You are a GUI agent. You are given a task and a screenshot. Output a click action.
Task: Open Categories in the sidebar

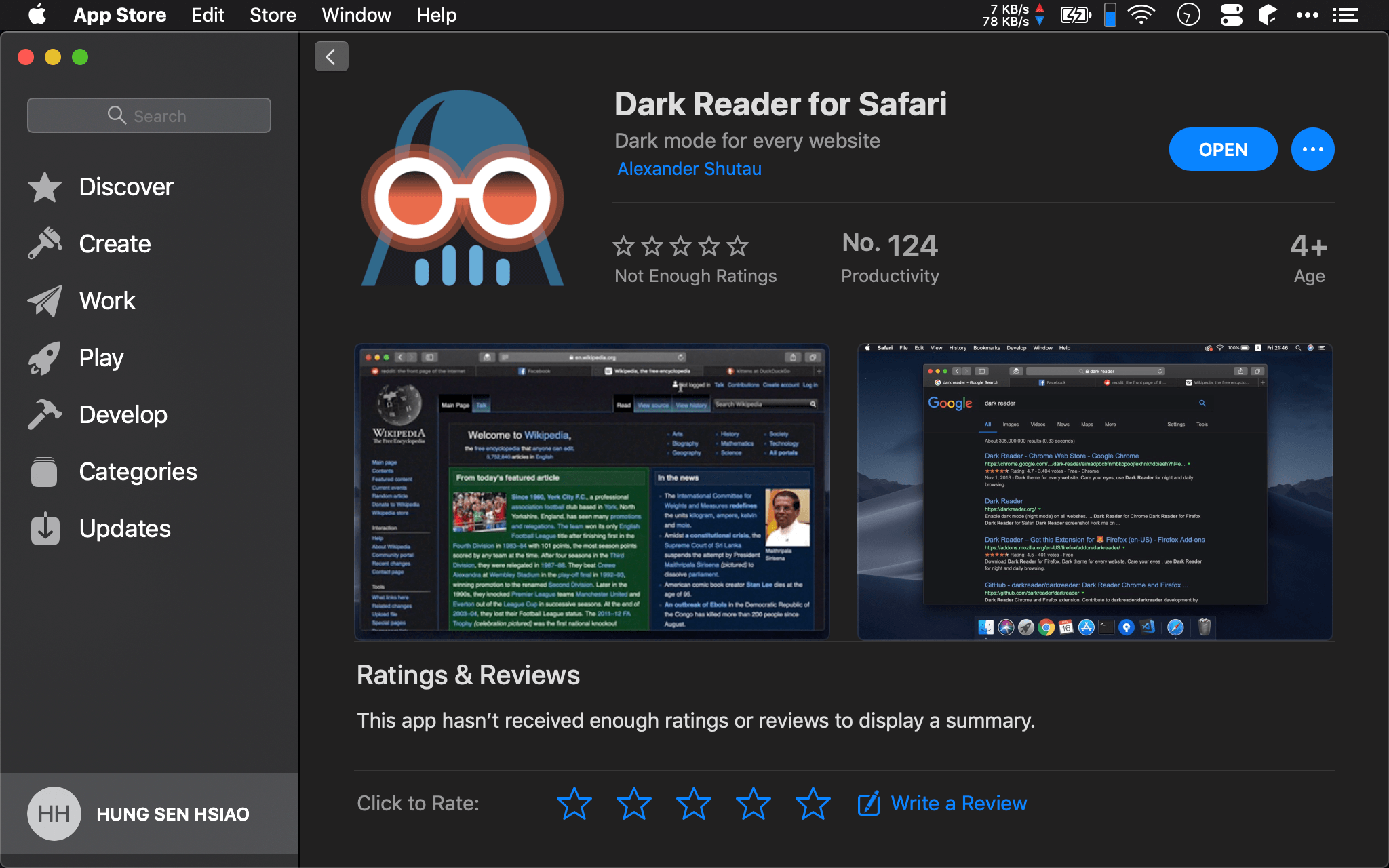(x=138, y=471)
